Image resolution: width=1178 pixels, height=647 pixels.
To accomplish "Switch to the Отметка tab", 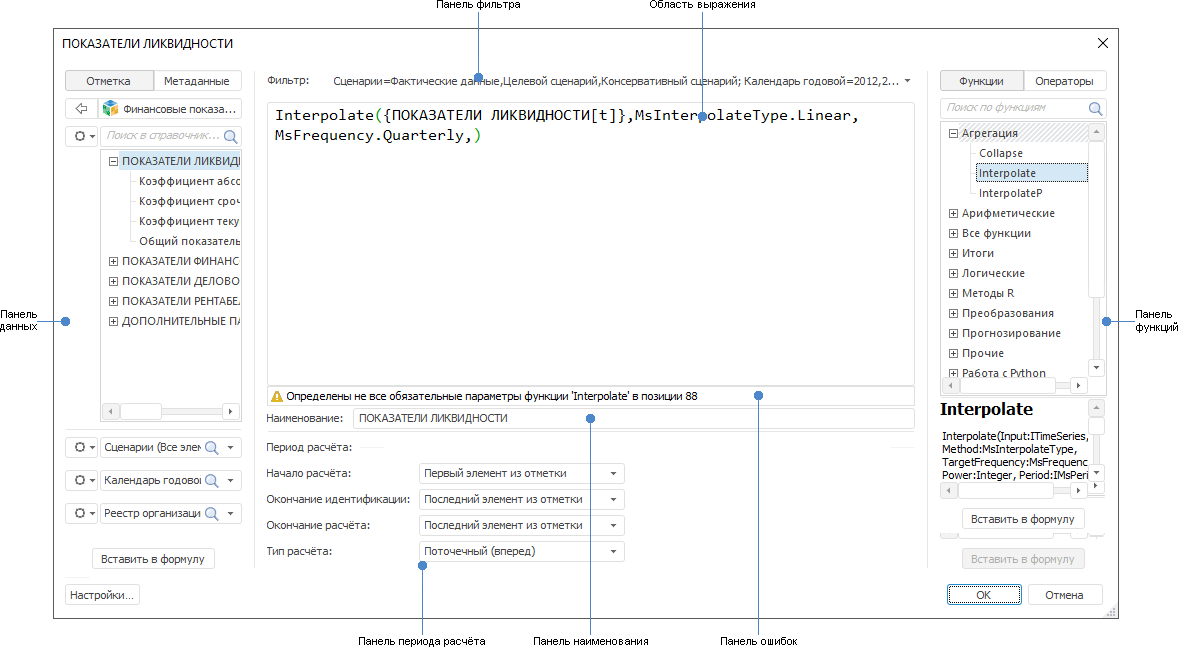I will 109,80.
